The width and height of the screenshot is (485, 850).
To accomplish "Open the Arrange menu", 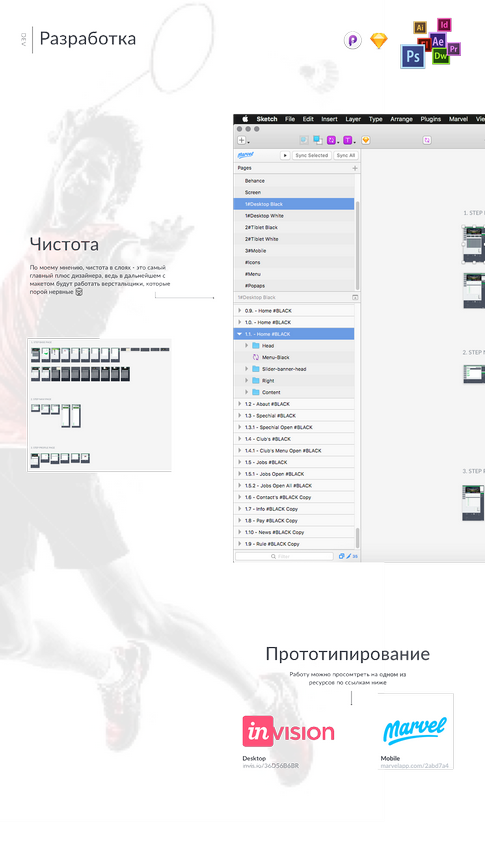I will point(401,119).
